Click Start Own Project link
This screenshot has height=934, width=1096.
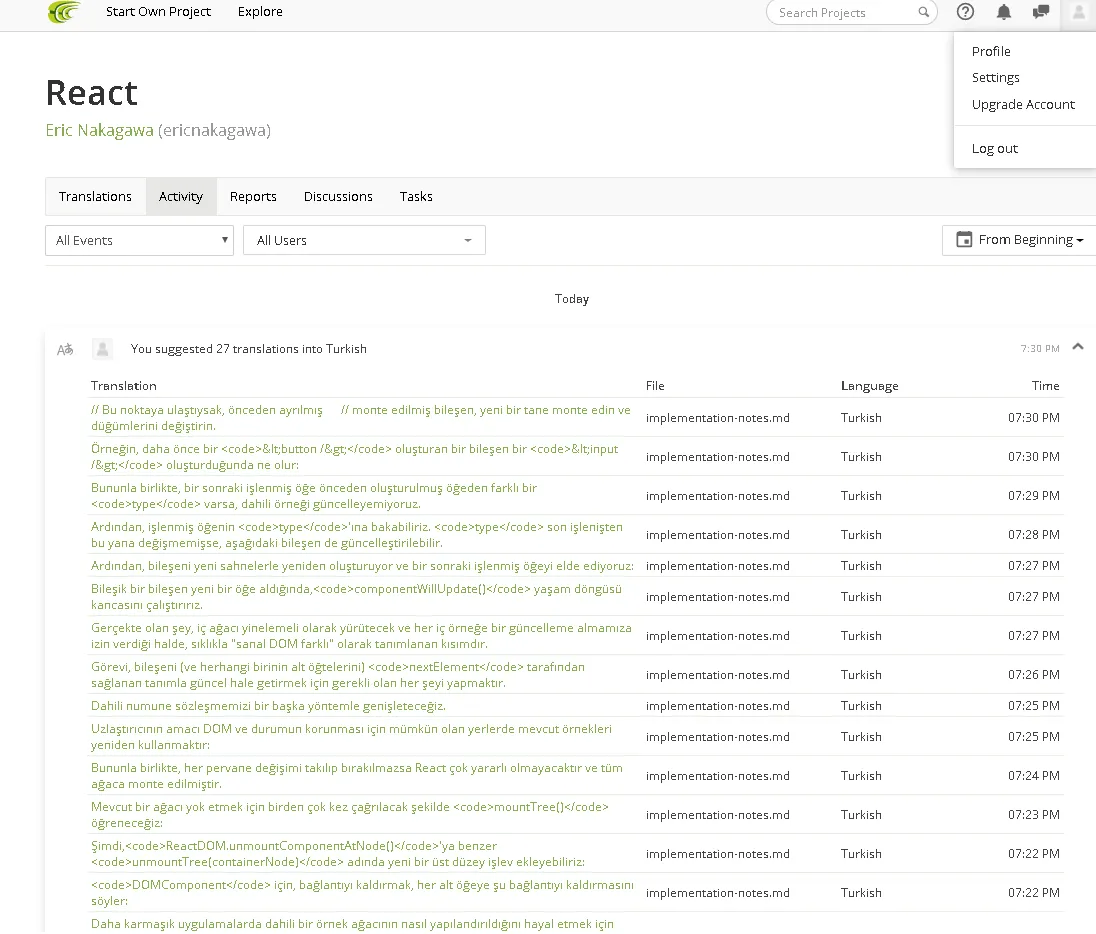(x=158, y=12)
